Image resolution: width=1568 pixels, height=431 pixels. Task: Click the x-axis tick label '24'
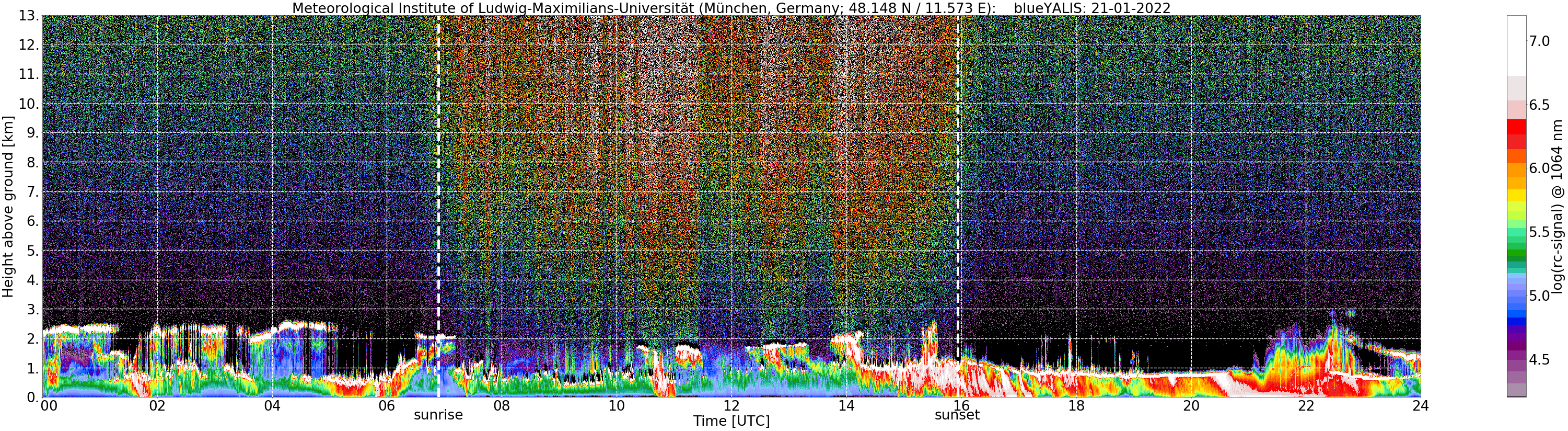click(x=1421, y=406)
